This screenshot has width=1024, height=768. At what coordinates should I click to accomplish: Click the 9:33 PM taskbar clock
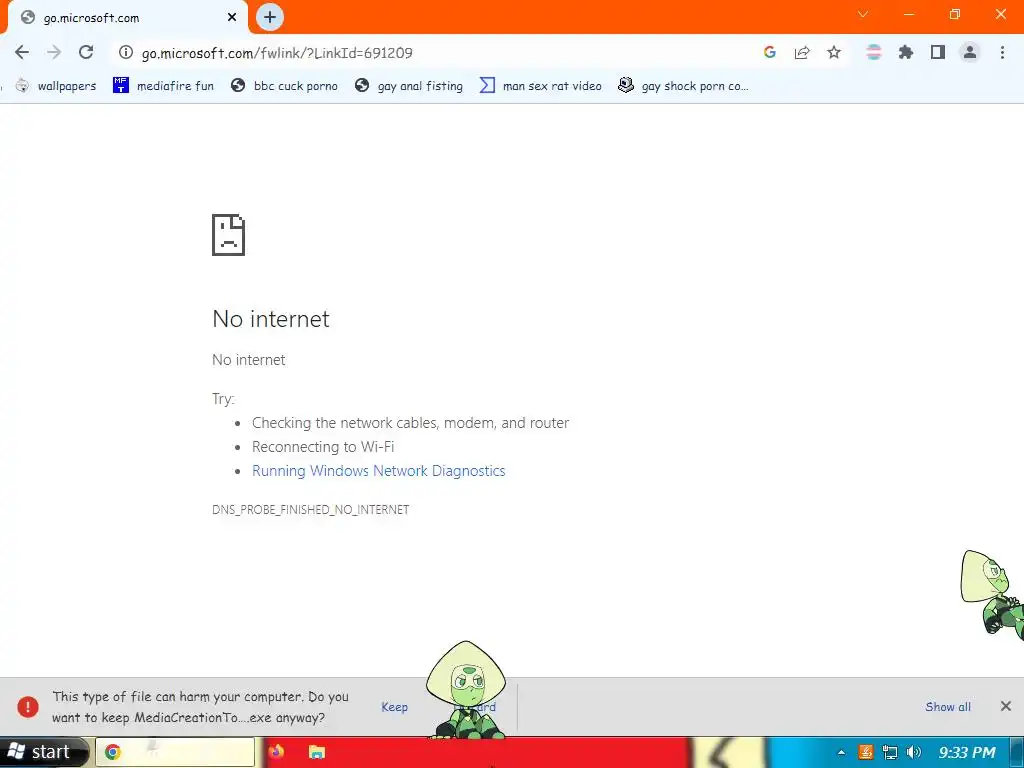[x=967, y=752]
